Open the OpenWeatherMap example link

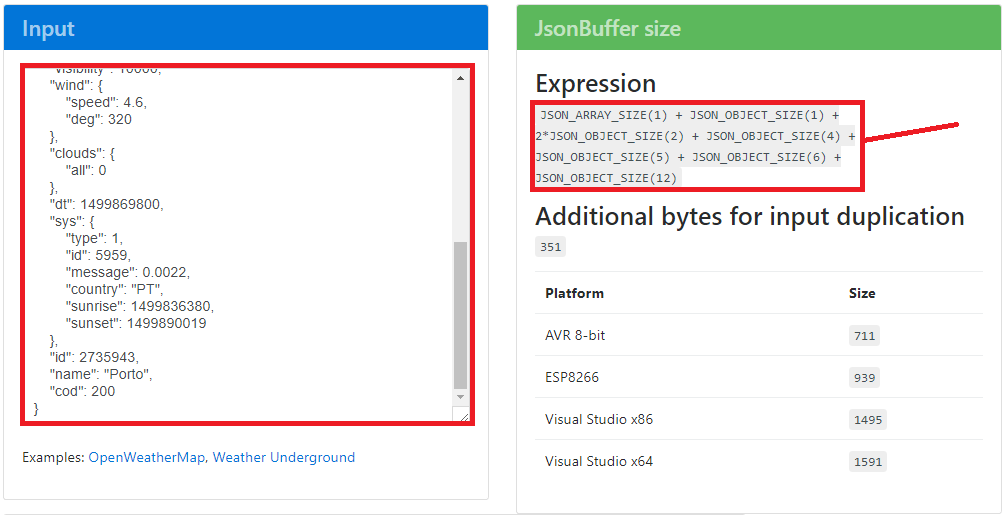coord(146,457)
